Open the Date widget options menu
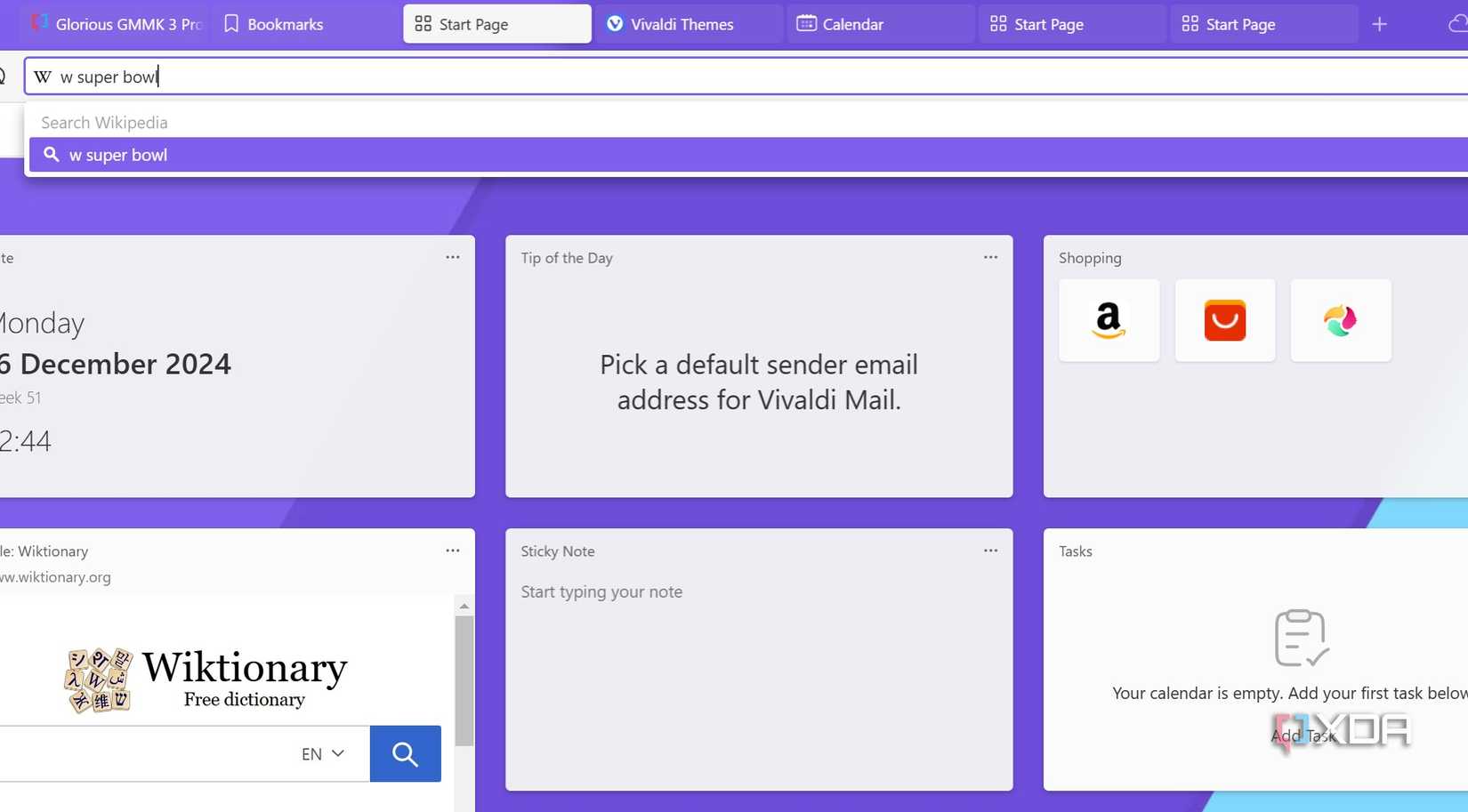 coord(453,257)
